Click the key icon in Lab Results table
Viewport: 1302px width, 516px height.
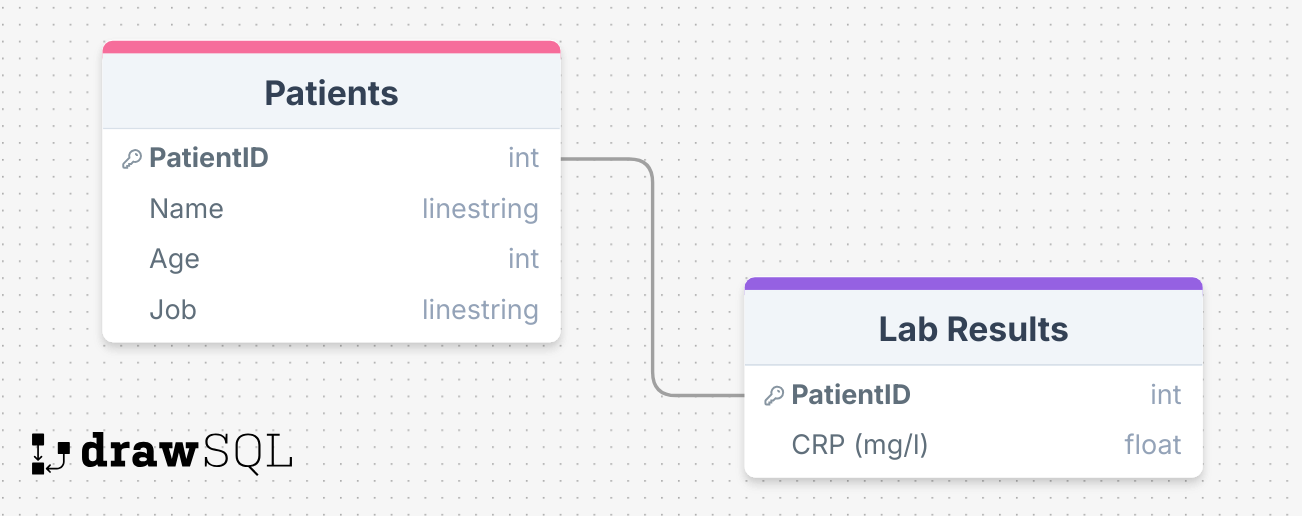(773, 396)
